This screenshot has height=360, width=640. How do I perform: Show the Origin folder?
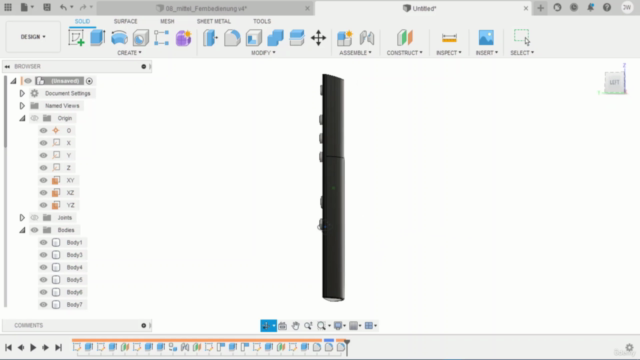(34, 118)
